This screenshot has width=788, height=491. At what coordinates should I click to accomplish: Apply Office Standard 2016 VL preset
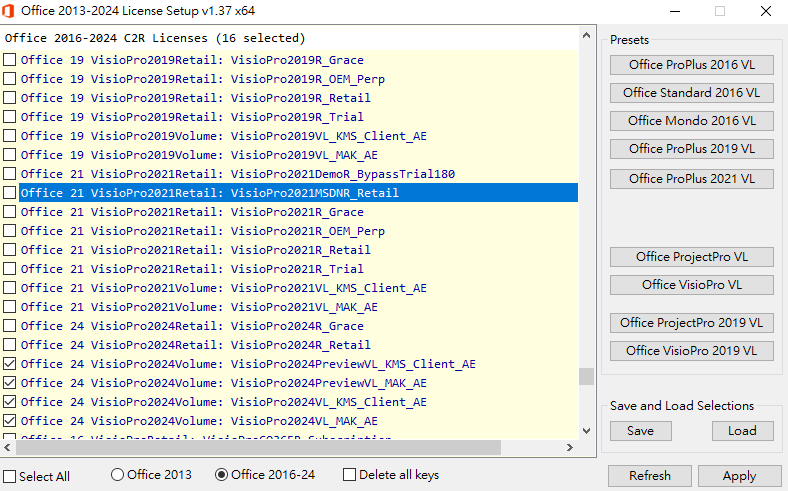tap(692, 93)
